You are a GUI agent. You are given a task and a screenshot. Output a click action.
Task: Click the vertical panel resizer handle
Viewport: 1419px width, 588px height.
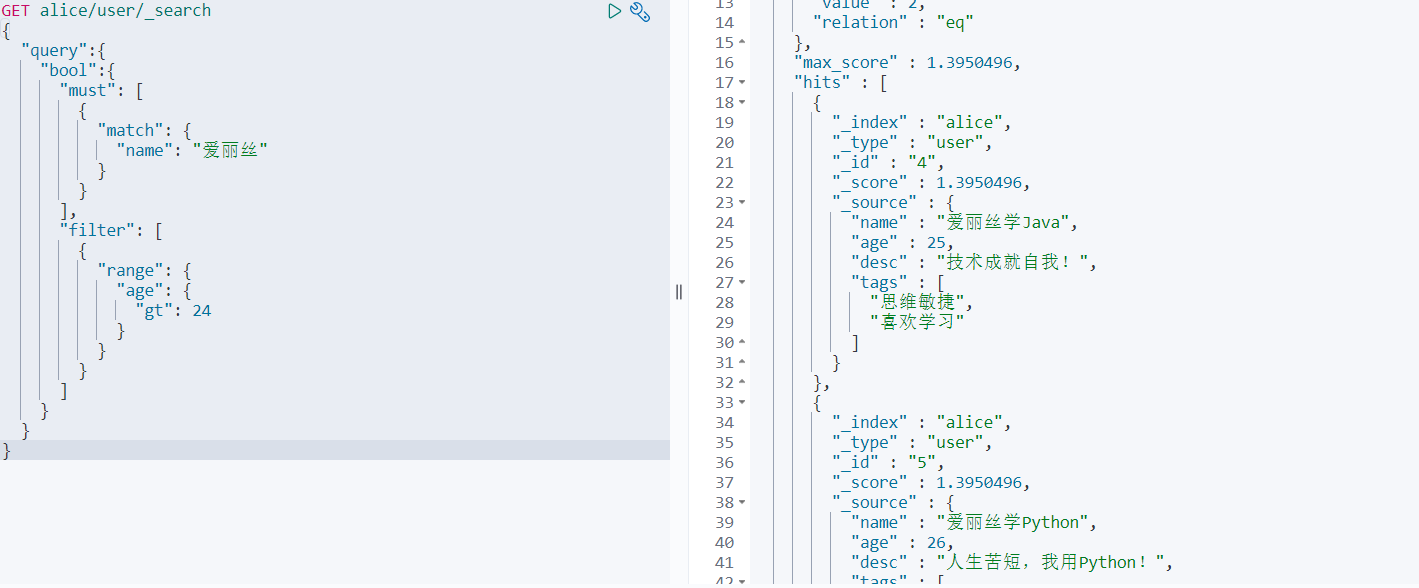tap(679, 292)
